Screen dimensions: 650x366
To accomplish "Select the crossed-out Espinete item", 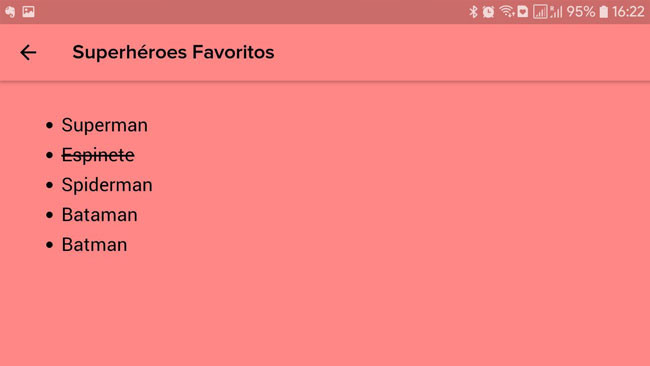I will [98, 155].
